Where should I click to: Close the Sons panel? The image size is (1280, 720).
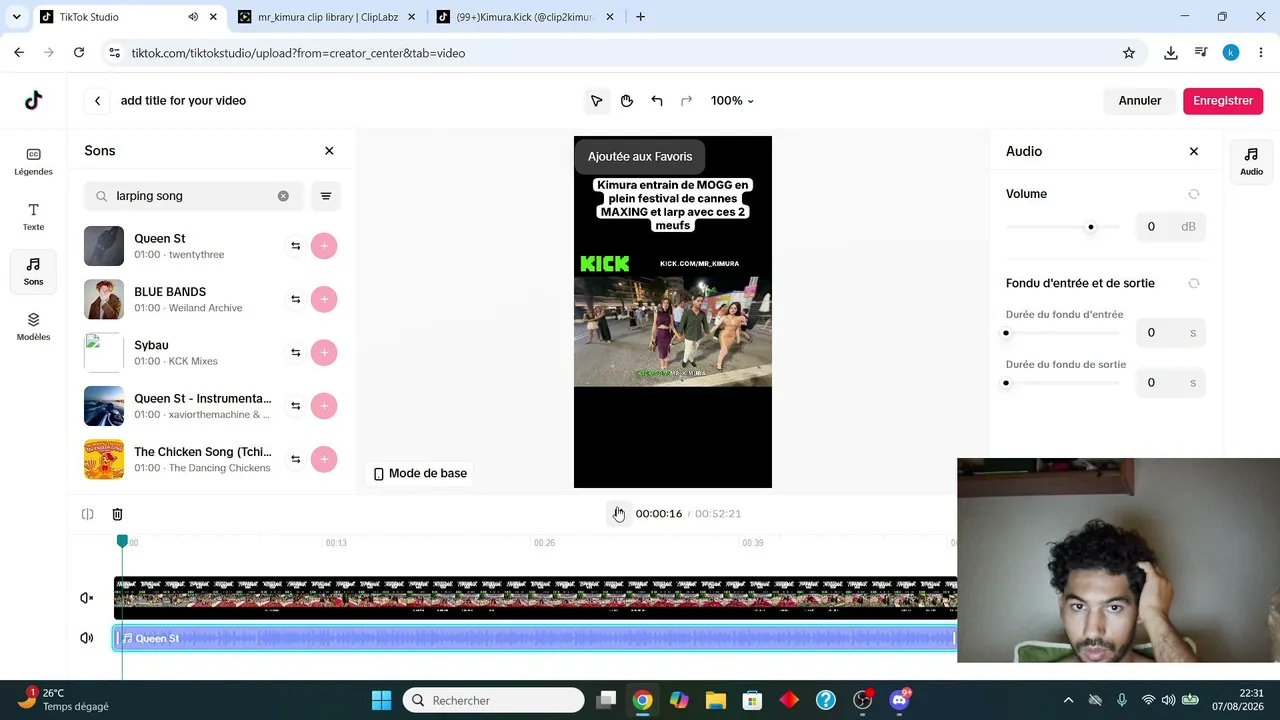[x=329, y=151]
